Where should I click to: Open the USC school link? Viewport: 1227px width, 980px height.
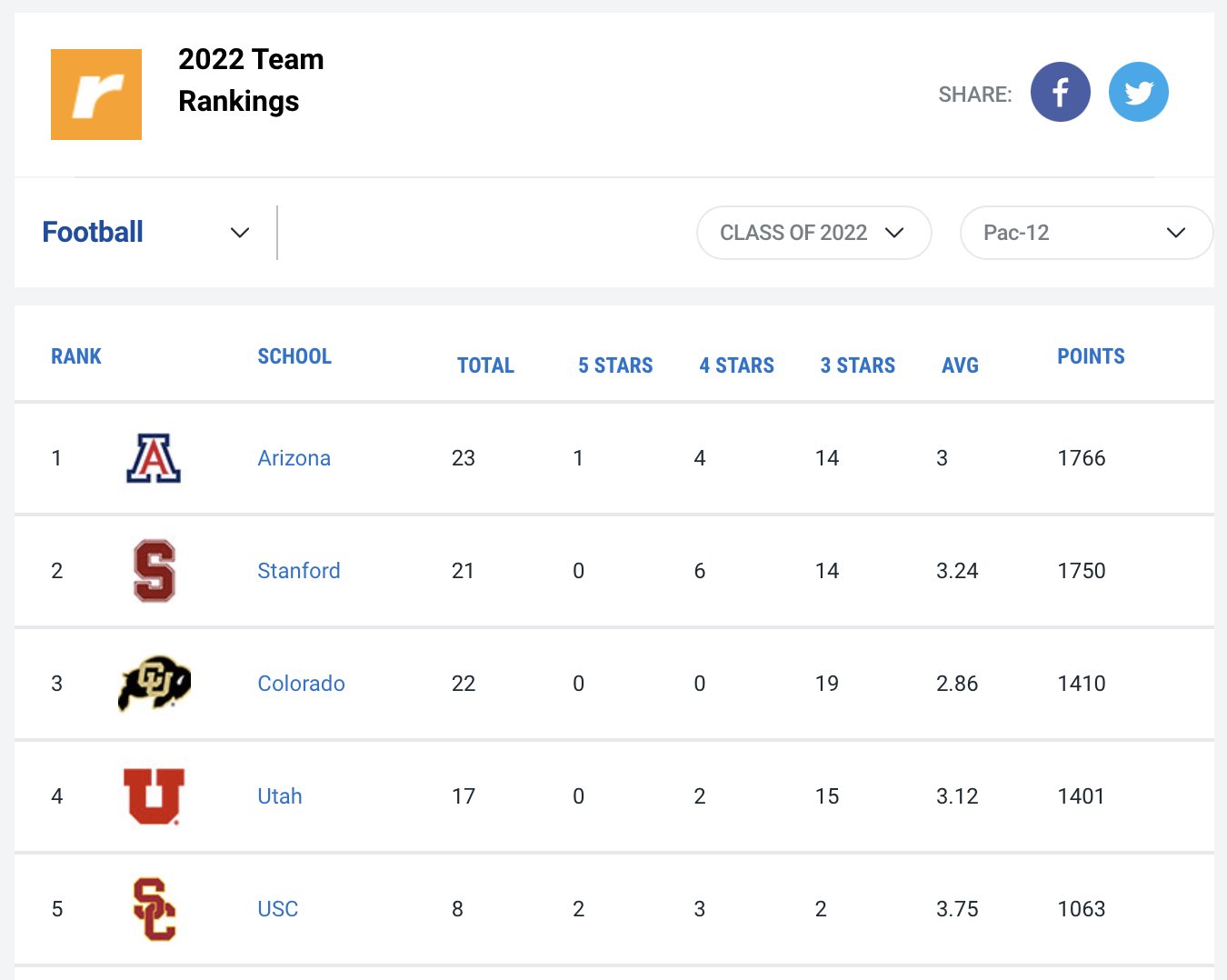[x=277, y=909]
